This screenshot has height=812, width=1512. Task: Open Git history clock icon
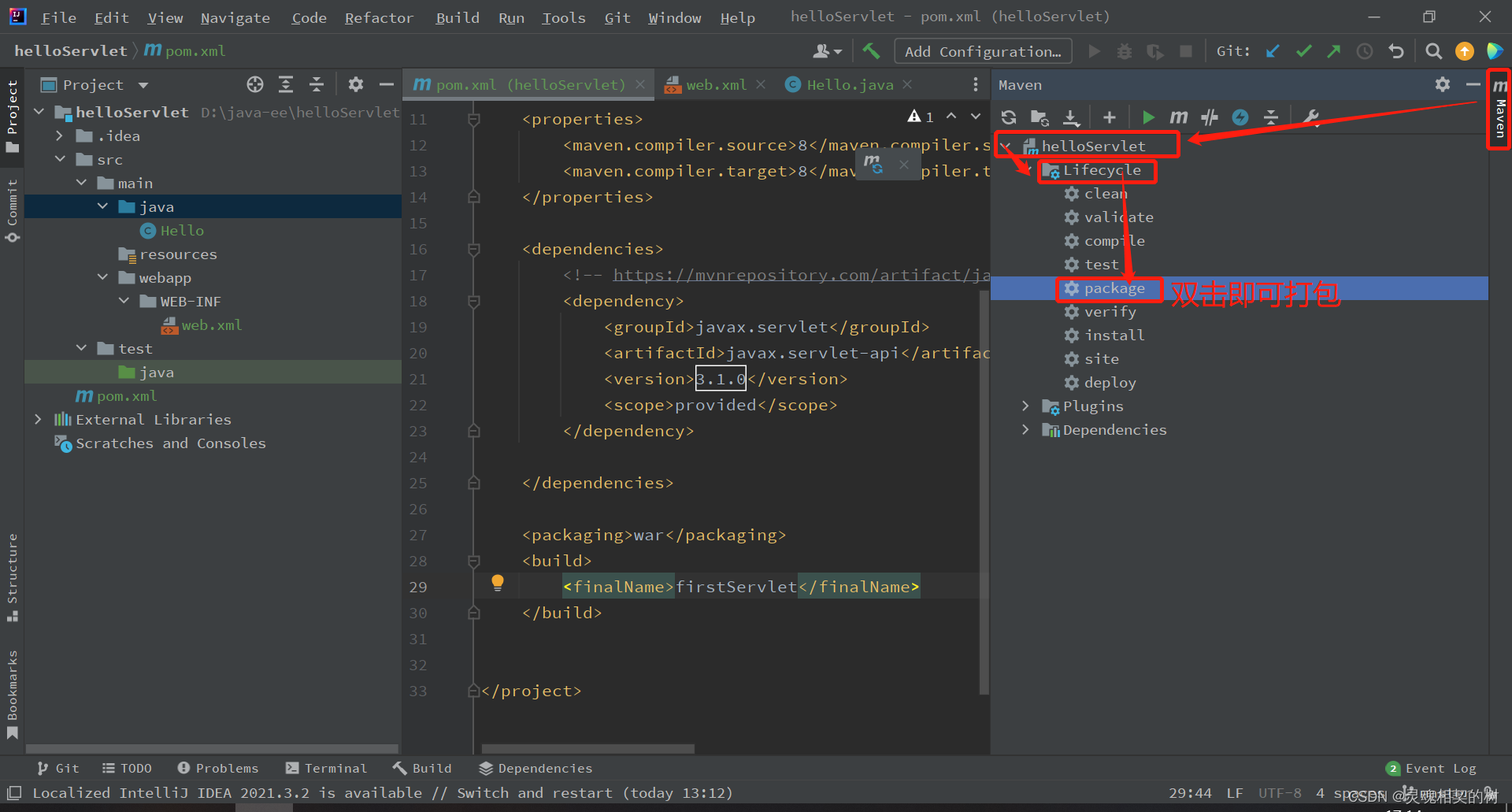[x=1365, y=51]
